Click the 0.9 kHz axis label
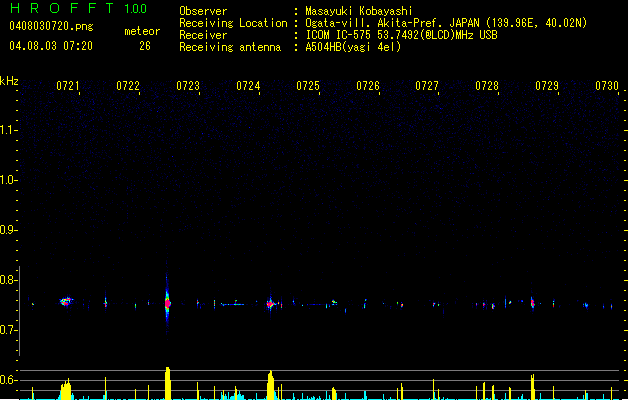The height and width of the screenshot is (400, 629). 7,230
